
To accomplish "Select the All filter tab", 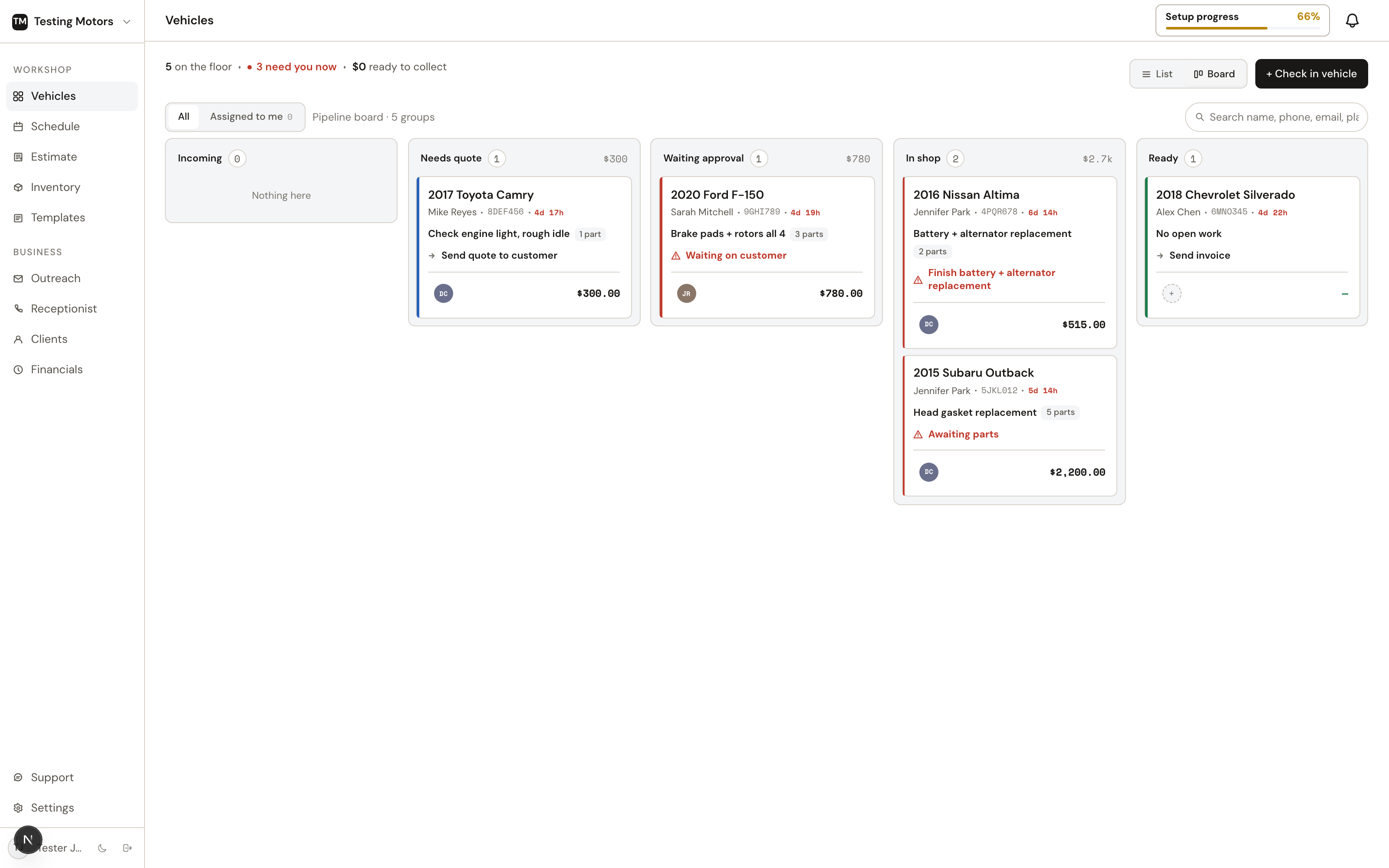I will pyautogui.click(x=184, y=117).
